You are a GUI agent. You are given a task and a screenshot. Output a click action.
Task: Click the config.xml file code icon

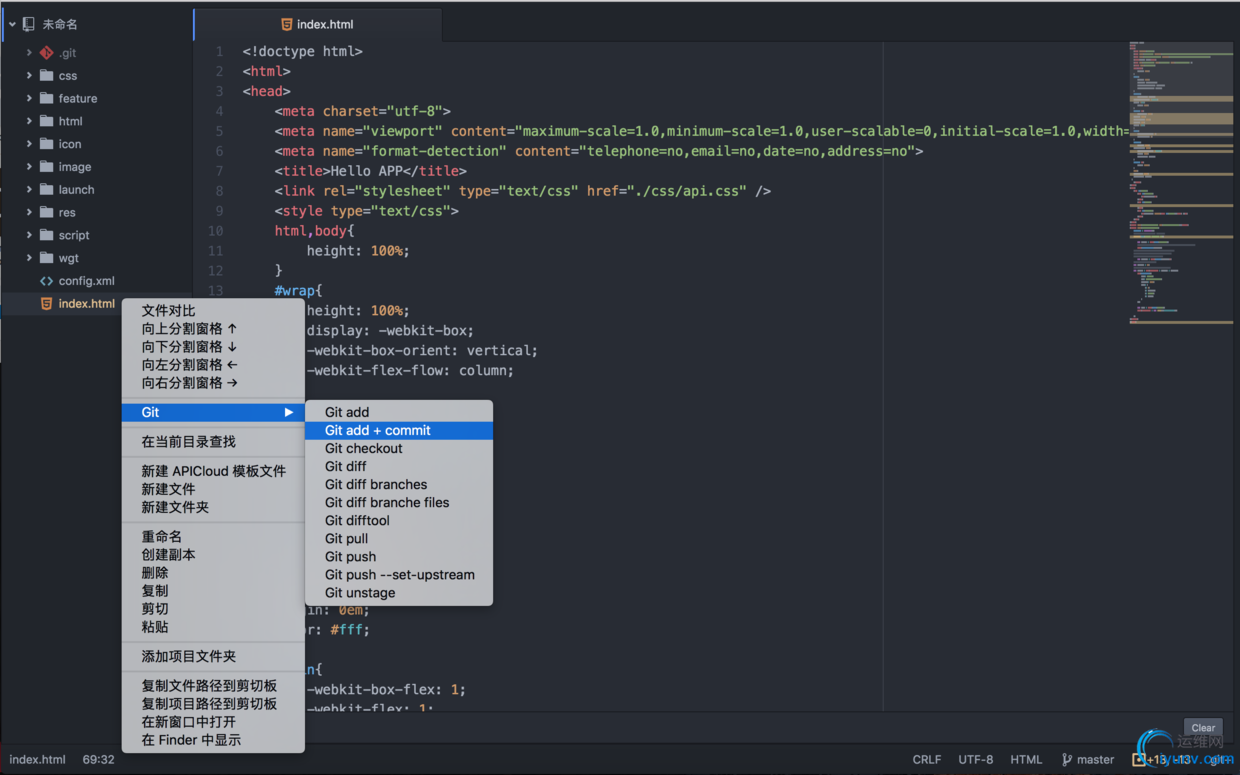click(47, 281)
